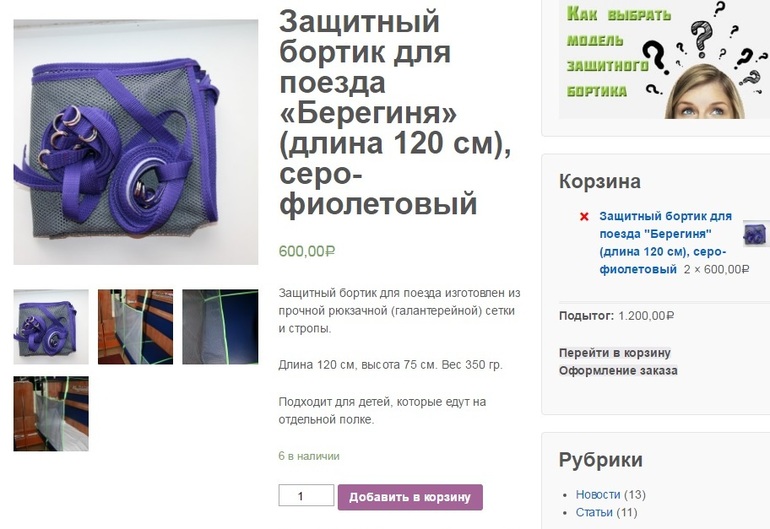Screen dimensions: 770x529
Task: Click the purple bag thumbnail below main photo
Action: [51, 327]
